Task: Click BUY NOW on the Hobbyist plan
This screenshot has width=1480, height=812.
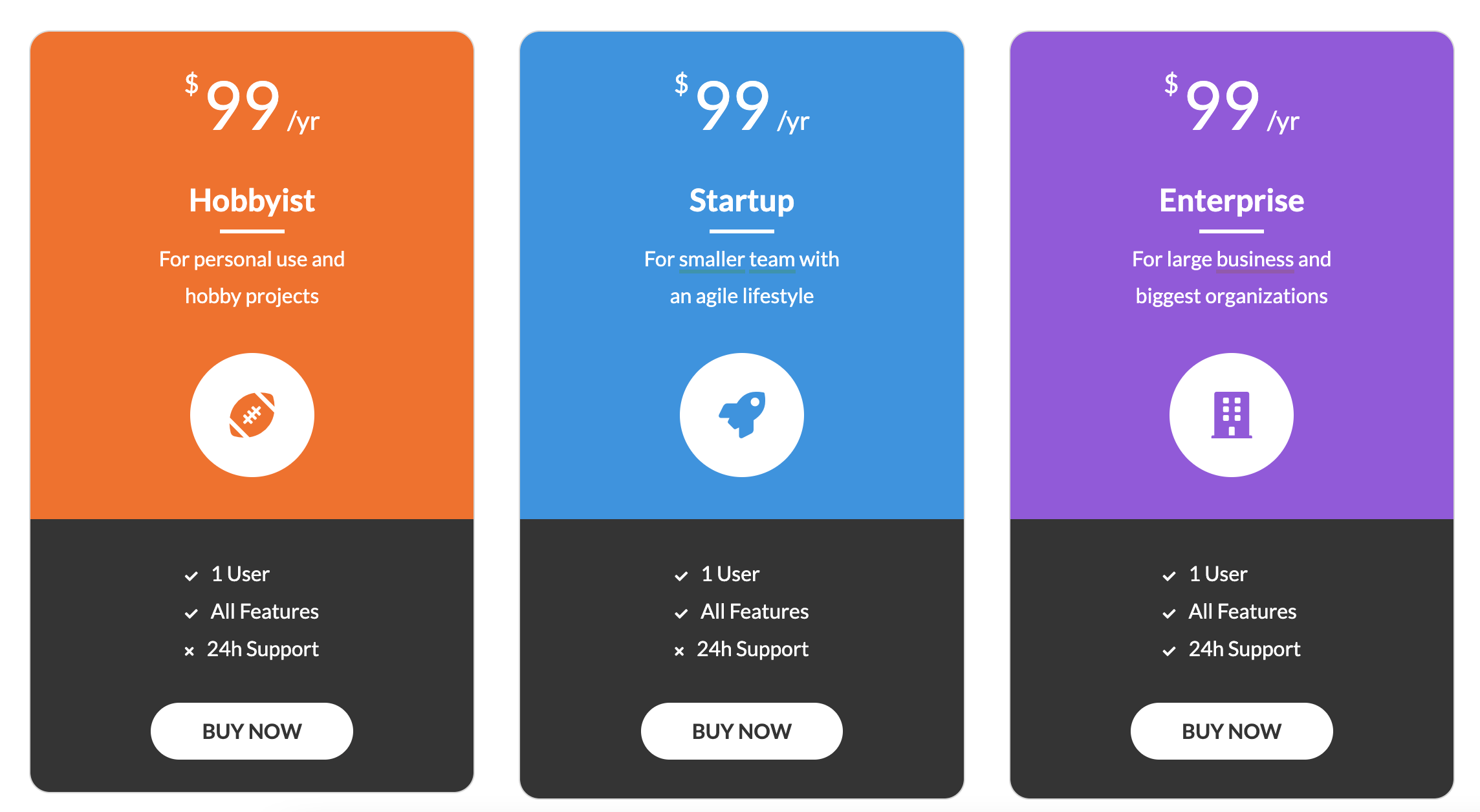Action: click(252, 731)
